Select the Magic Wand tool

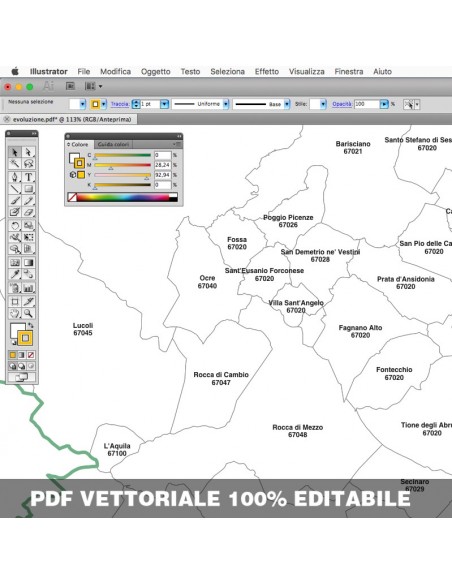[x=15, y=164]
